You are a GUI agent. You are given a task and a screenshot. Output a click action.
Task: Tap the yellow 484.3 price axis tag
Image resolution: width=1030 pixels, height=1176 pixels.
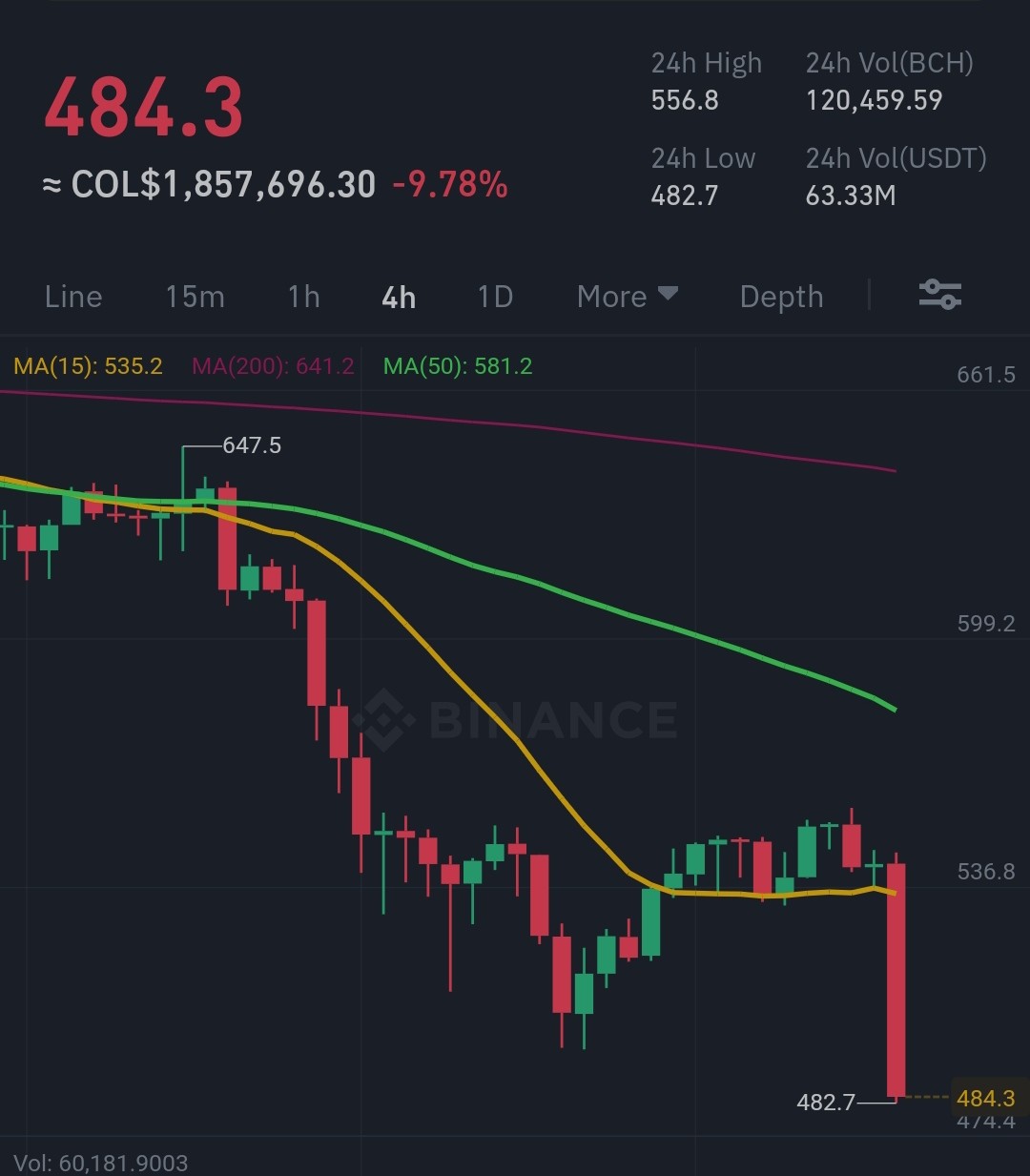(x=985, y=1098)
